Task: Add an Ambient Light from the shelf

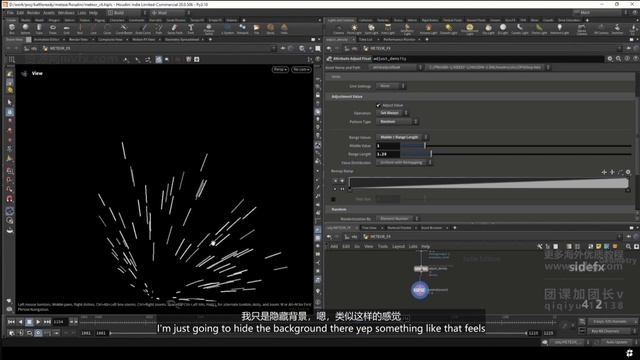Action: click(x=560, y=29)
